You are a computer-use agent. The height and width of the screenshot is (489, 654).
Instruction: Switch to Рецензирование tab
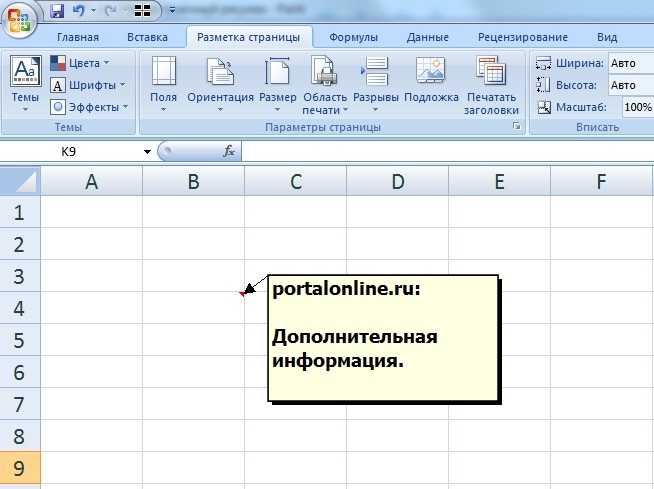pyautogui.click(x=523, y=37)
